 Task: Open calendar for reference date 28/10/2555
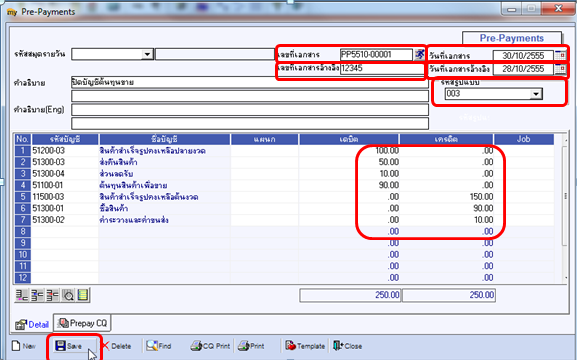click(560, 68)
